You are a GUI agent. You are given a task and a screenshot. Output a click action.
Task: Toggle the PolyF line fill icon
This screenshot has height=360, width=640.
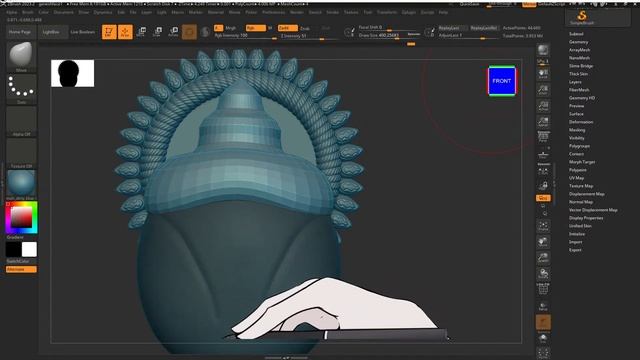coord(543,289)
